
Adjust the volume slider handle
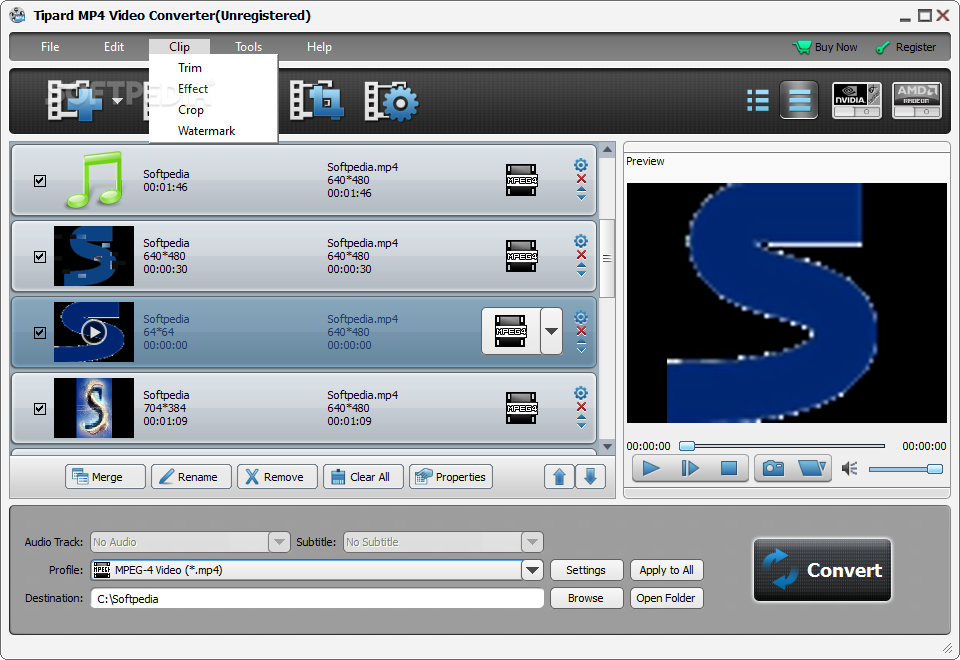click(x=934, y=469)
